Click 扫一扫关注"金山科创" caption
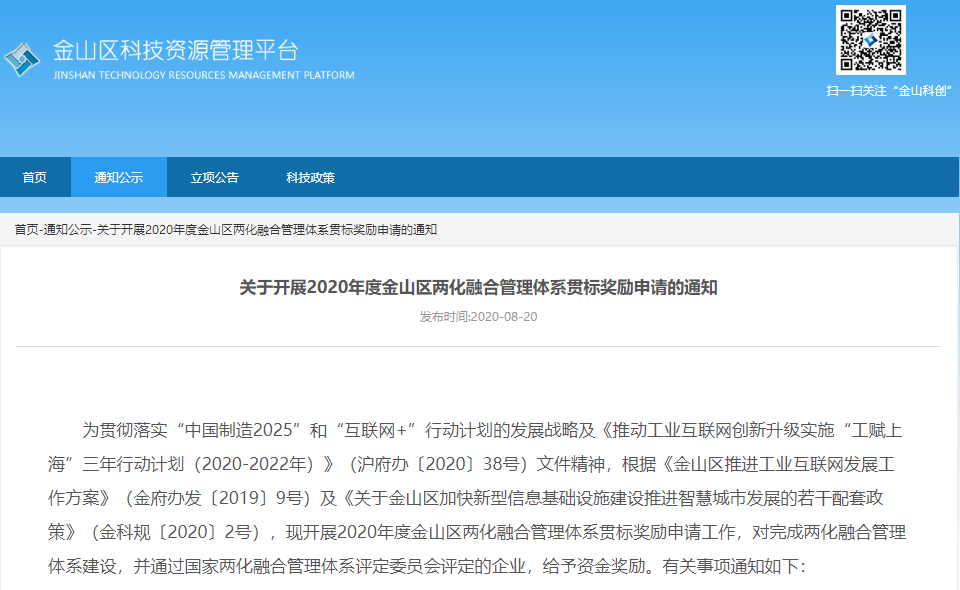Image resolution: width=960 pixels, height=590 pixels. pyautogui.click(x=888, y=91)
